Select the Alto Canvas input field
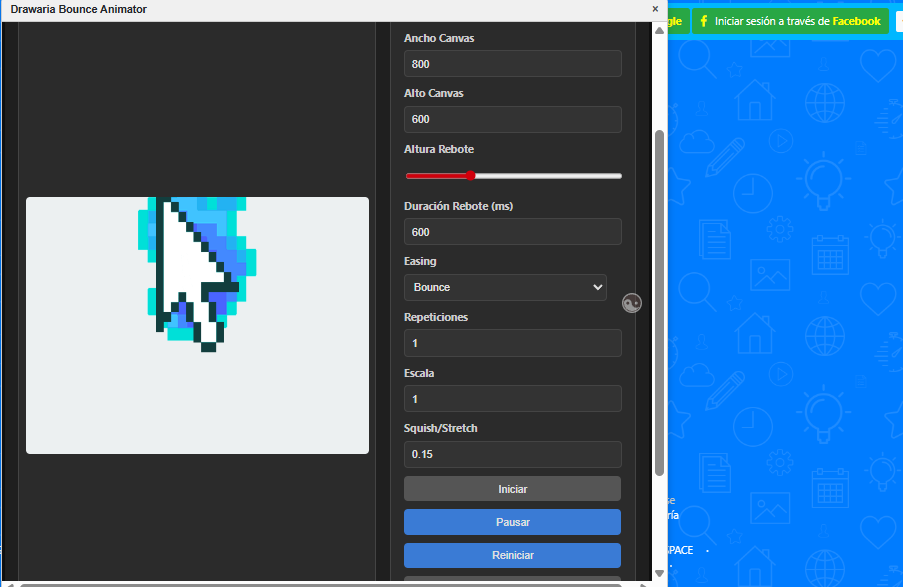This screenshot has width=903, height=587. coord(512,120)
